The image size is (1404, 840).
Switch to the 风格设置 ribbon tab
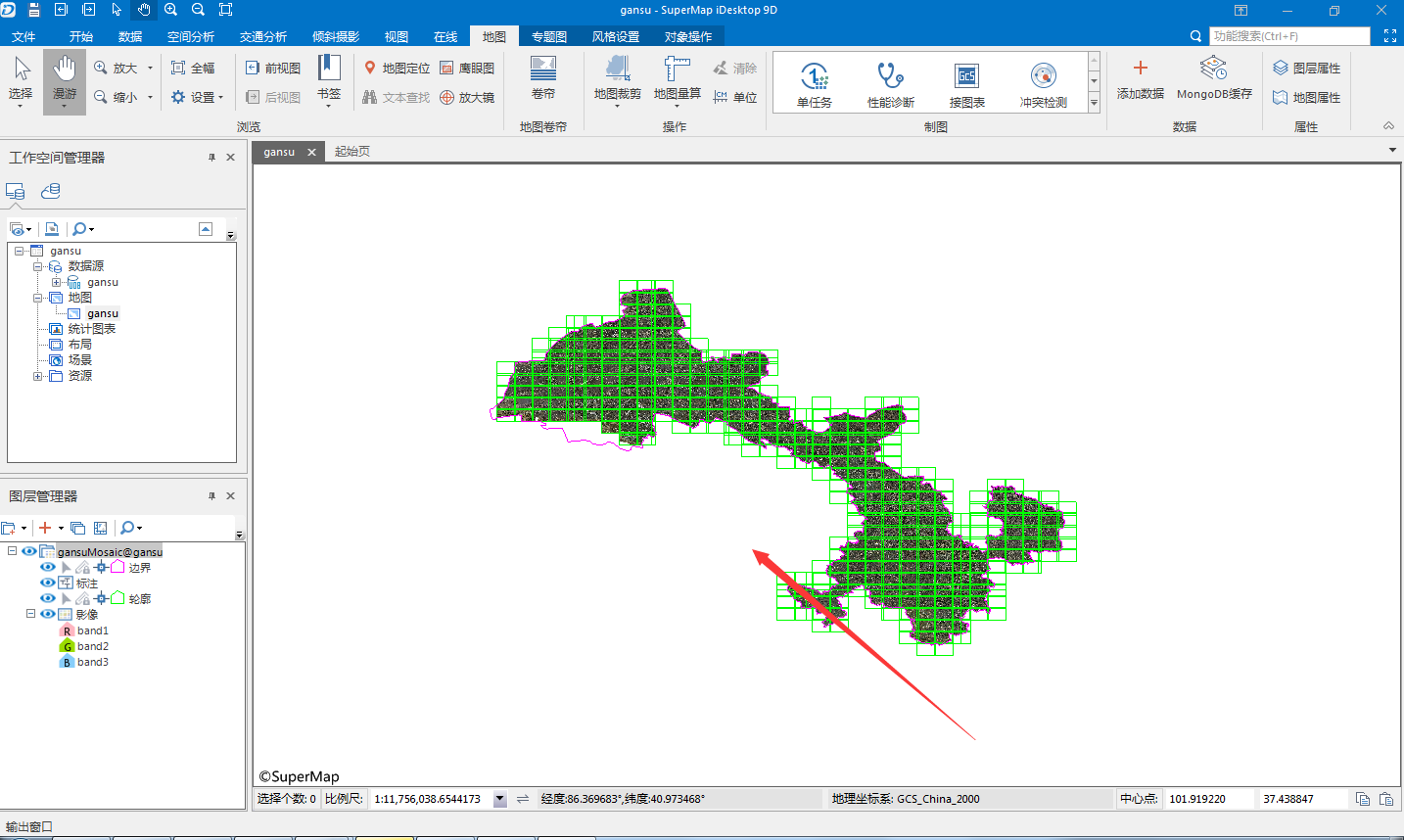616,36
